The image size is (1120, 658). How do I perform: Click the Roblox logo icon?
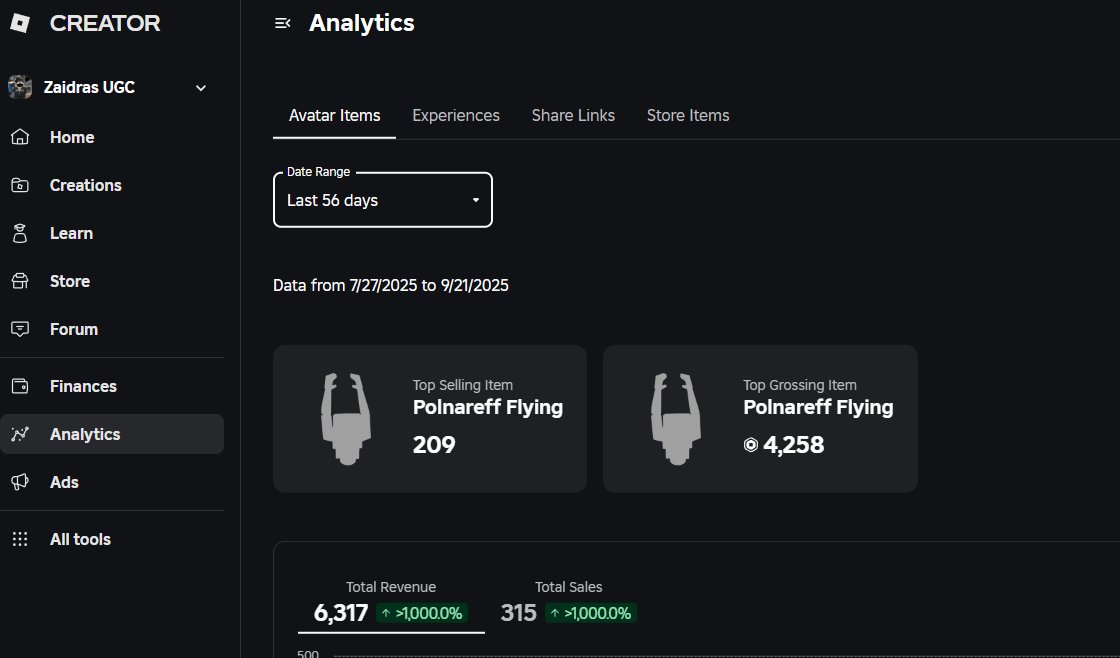point(20,24)
